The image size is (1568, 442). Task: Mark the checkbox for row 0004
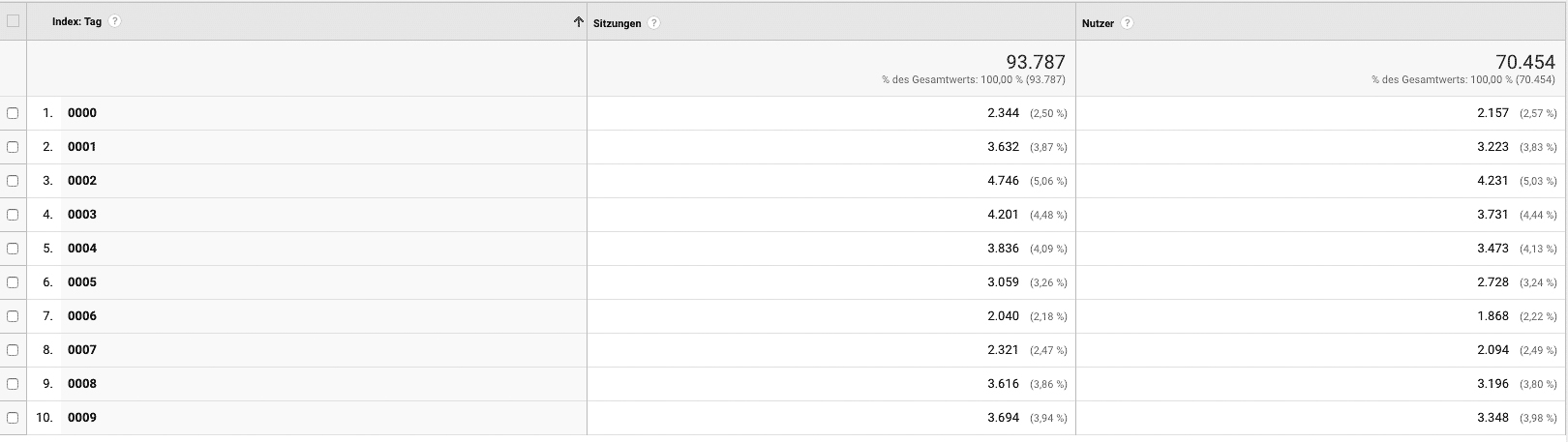click(13, 249)
